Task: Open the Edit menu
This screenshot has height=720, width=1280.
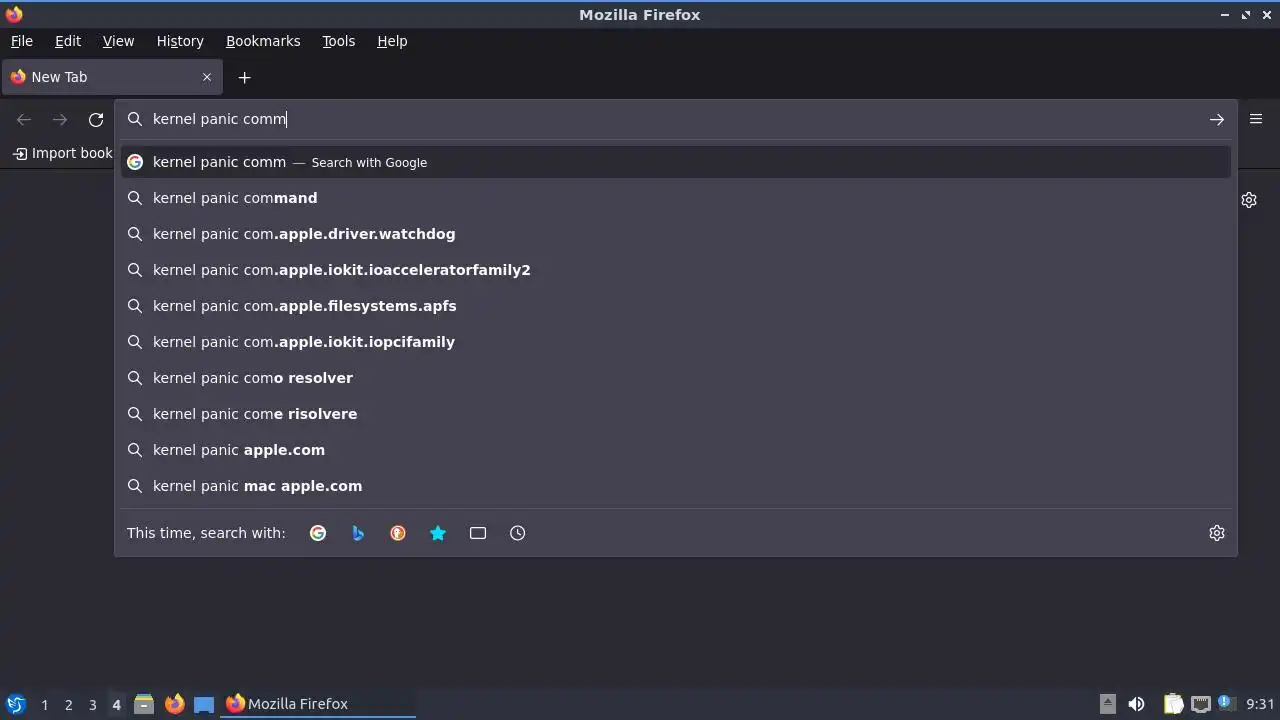Action: pyautogui.click(x=68, y=41)
